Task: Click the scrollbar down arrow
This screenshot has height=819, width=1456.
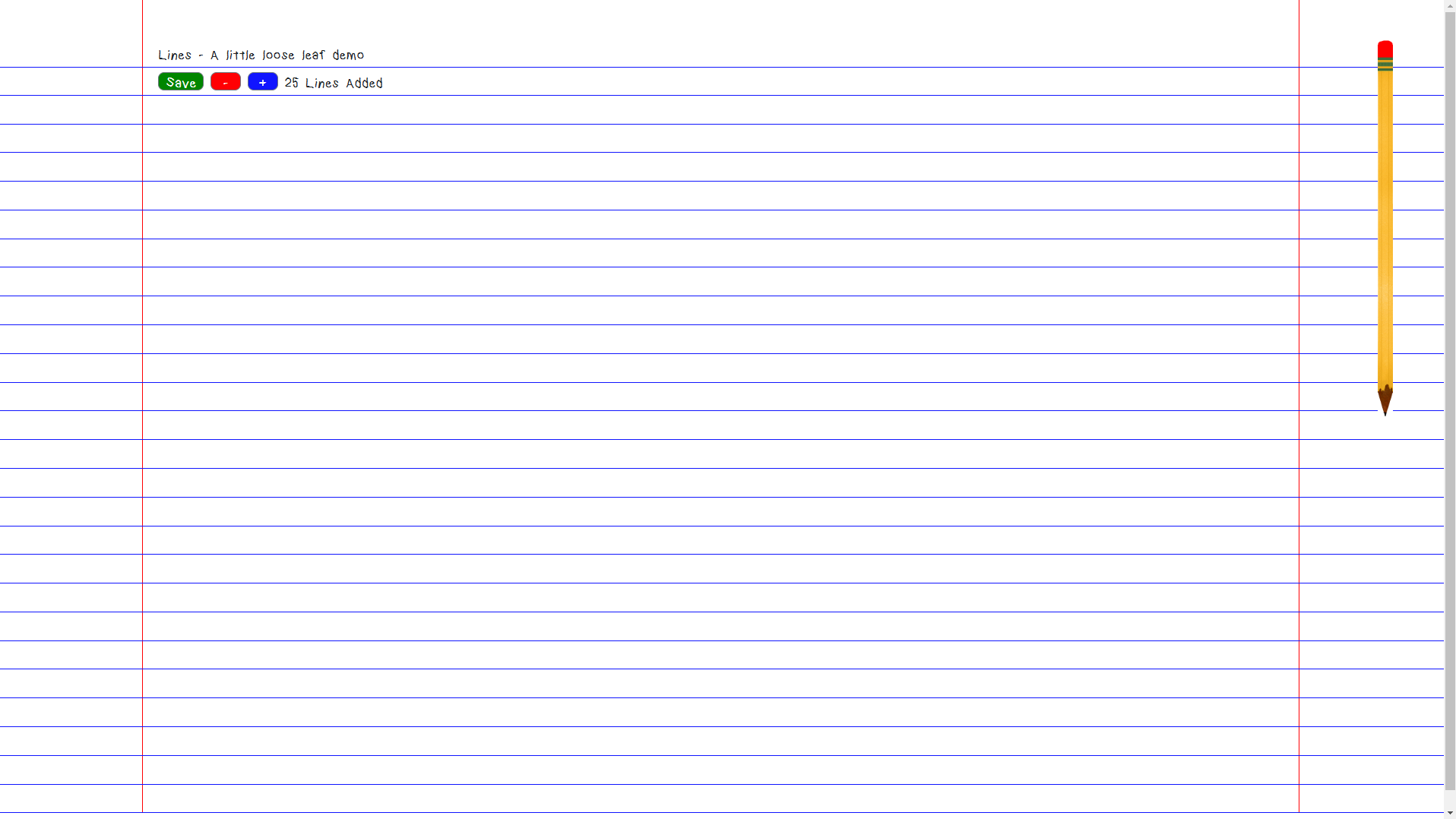Action: click(1449, 813)
